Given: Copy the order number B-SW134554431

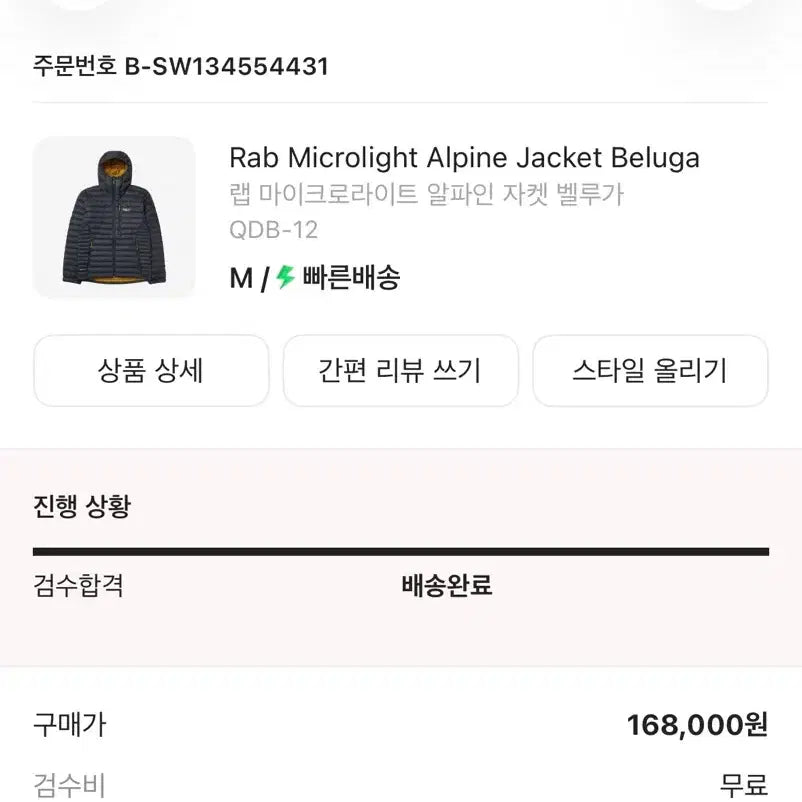Looking at the screenshot, I should pyautogui.click(x=225, y=68).
